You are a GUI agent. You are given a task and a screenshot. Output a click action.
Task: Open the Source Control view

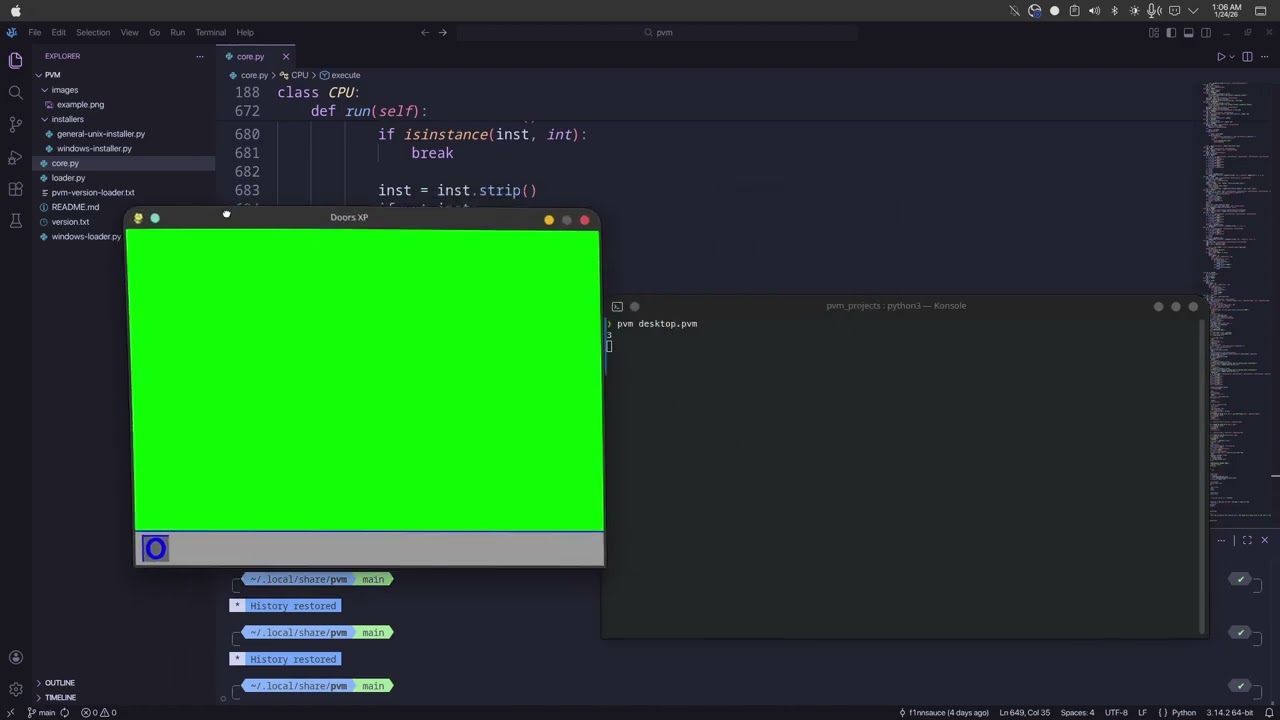(15, 125)
